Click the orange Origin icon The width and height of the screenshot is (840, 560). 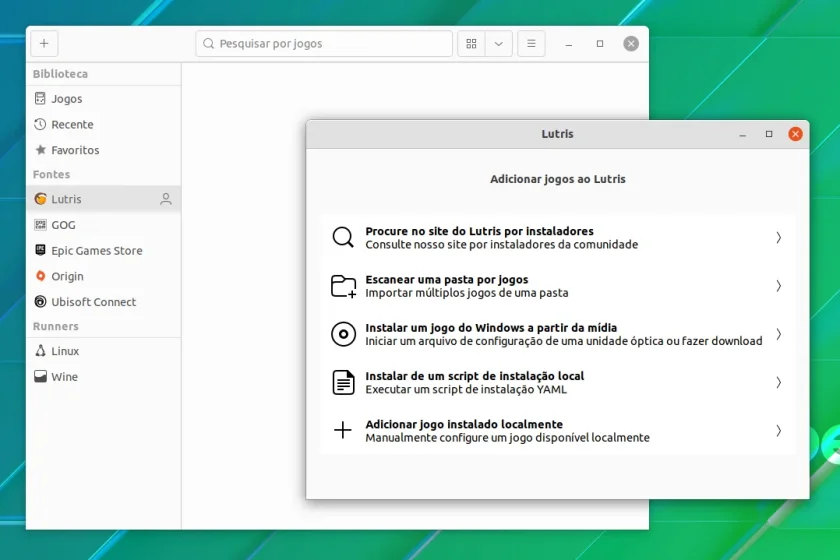[x=40, y=275]
